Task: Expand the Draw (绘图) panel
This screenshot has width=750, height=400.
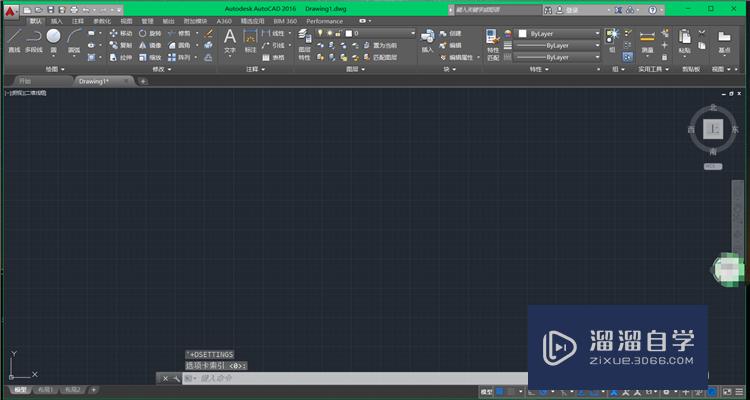Action: point(55,69)
